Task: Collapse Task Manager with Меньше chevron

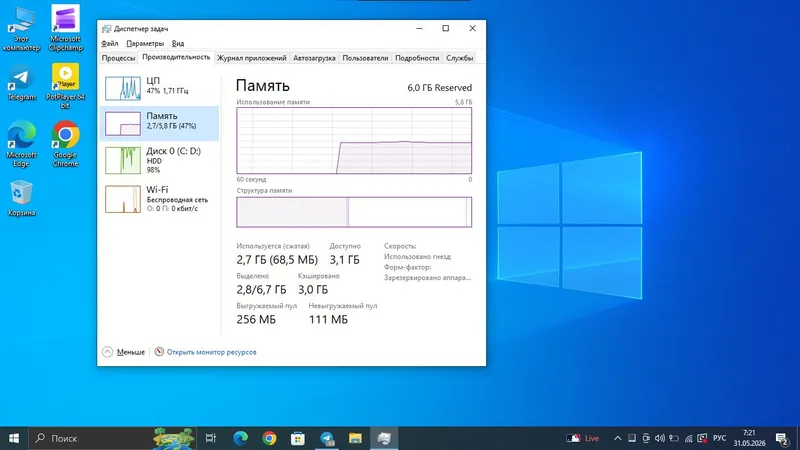Action: (108, 352)
